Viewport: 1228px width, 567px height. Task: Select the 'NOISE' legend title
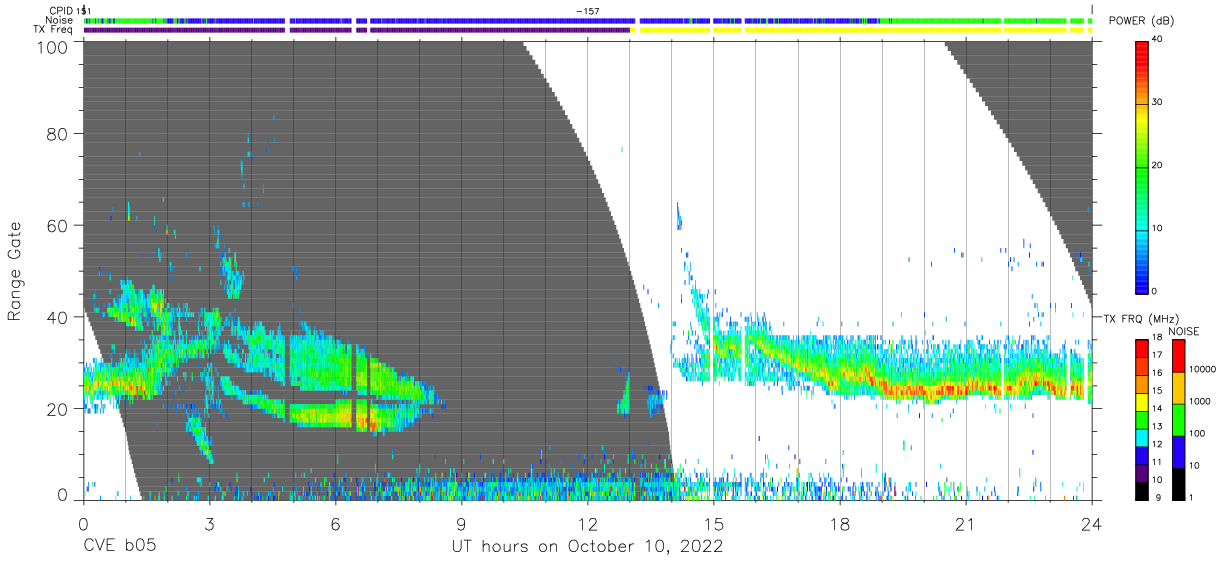1186,331
